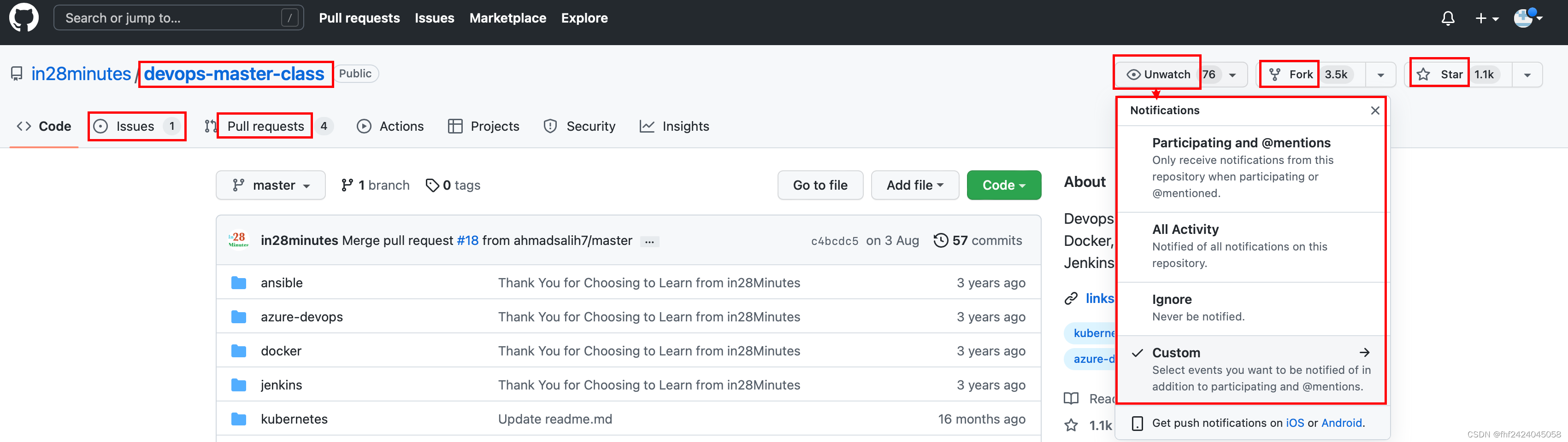Open the GitHub home logo
1568x442 pixels.
pos(24,17)
